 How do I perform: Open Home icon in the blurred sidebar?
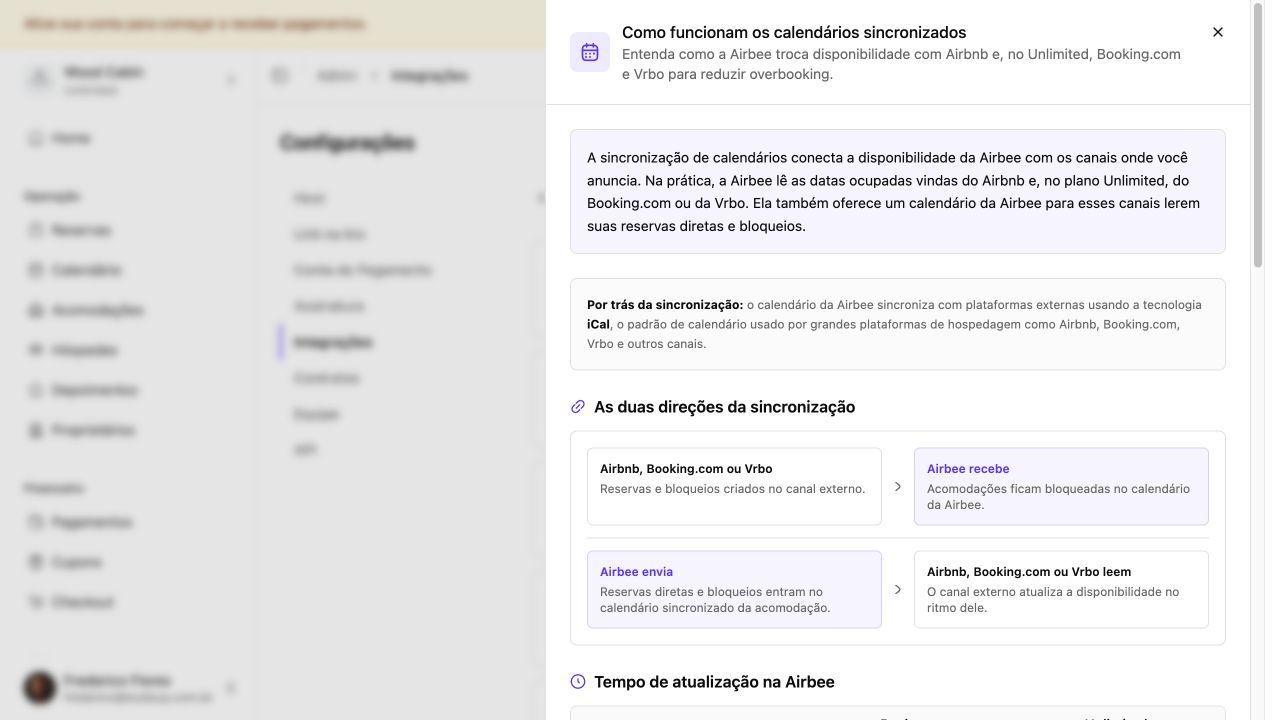36,138
